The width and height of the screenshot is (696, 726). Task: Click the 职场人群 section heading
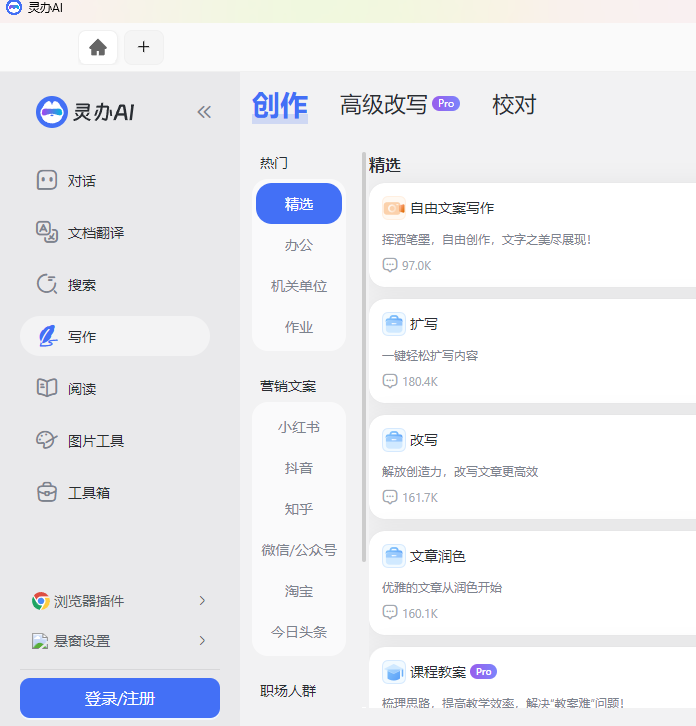288,691
